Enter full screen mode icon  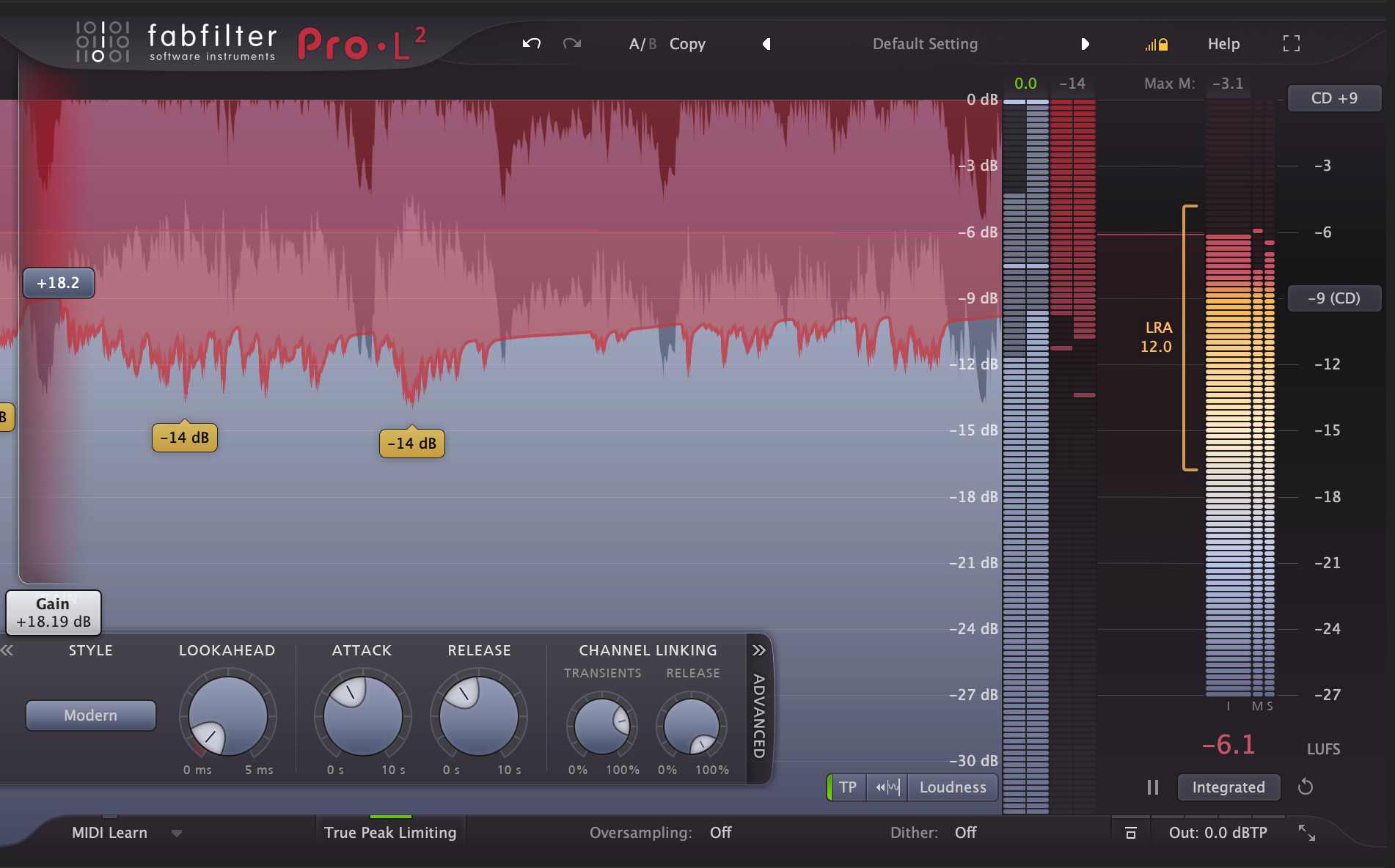point(1292,44)
